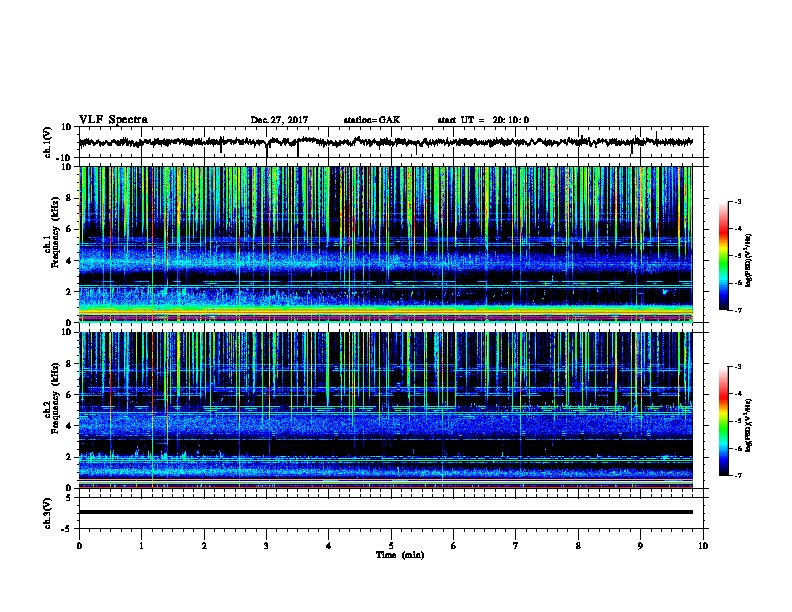792x612 pixels.
Task: Click the 4 kHz tick on ch.1 axis
Action: [x=69, y=261]
